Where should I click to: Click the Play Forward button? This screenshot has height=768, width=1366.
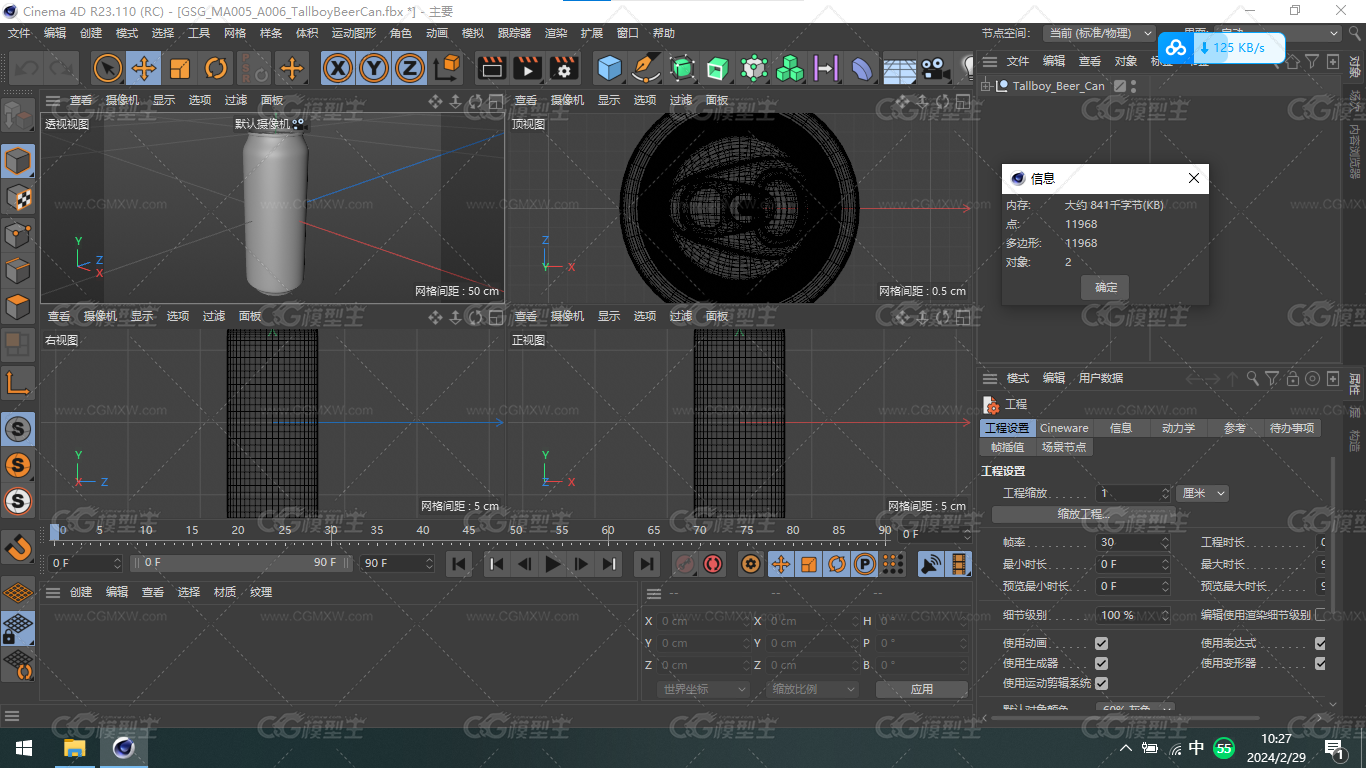point(552,564)
